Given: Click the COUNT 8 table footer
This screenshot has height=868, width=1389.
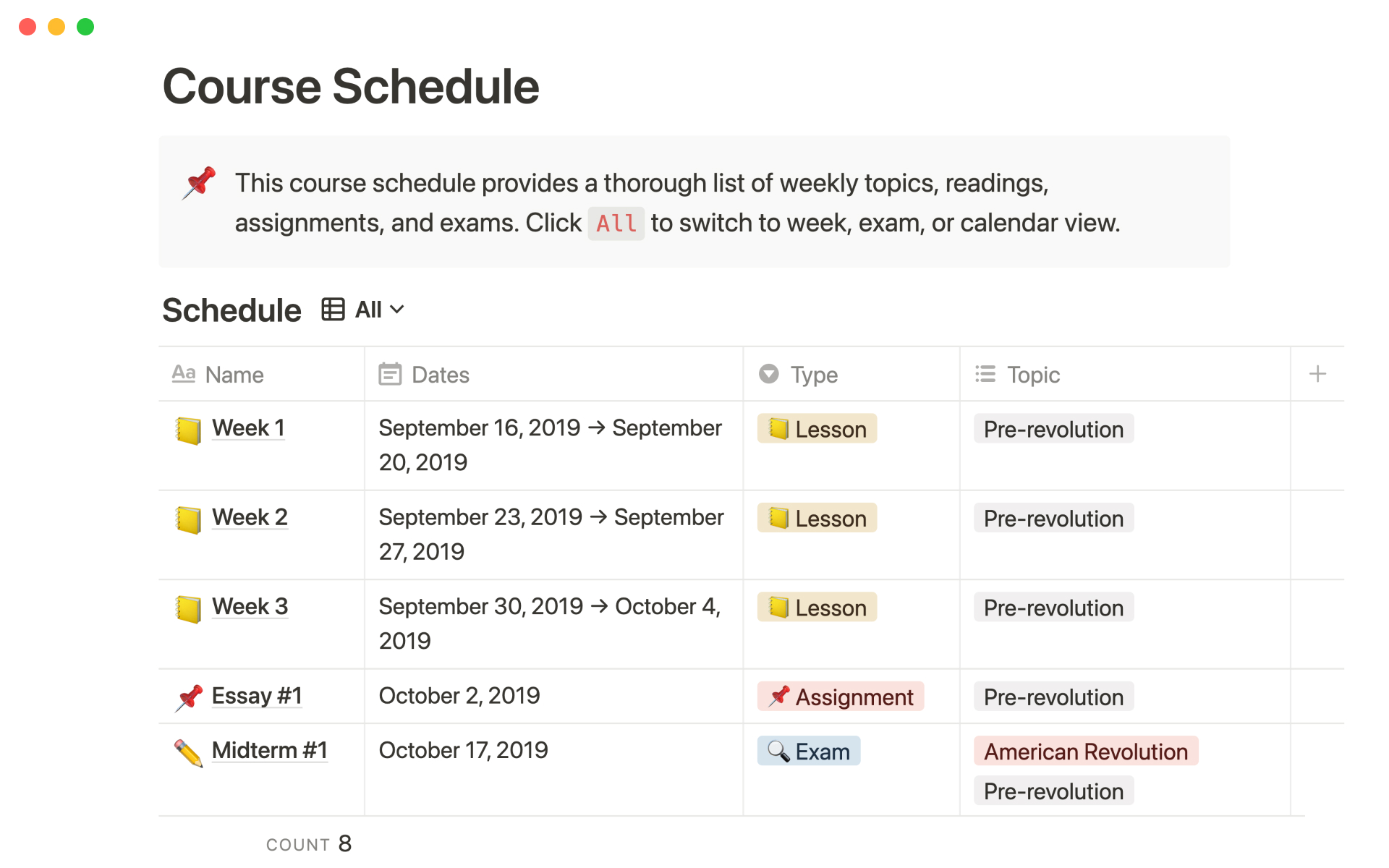Looking at the screenshot, I should tap(309, 844).
